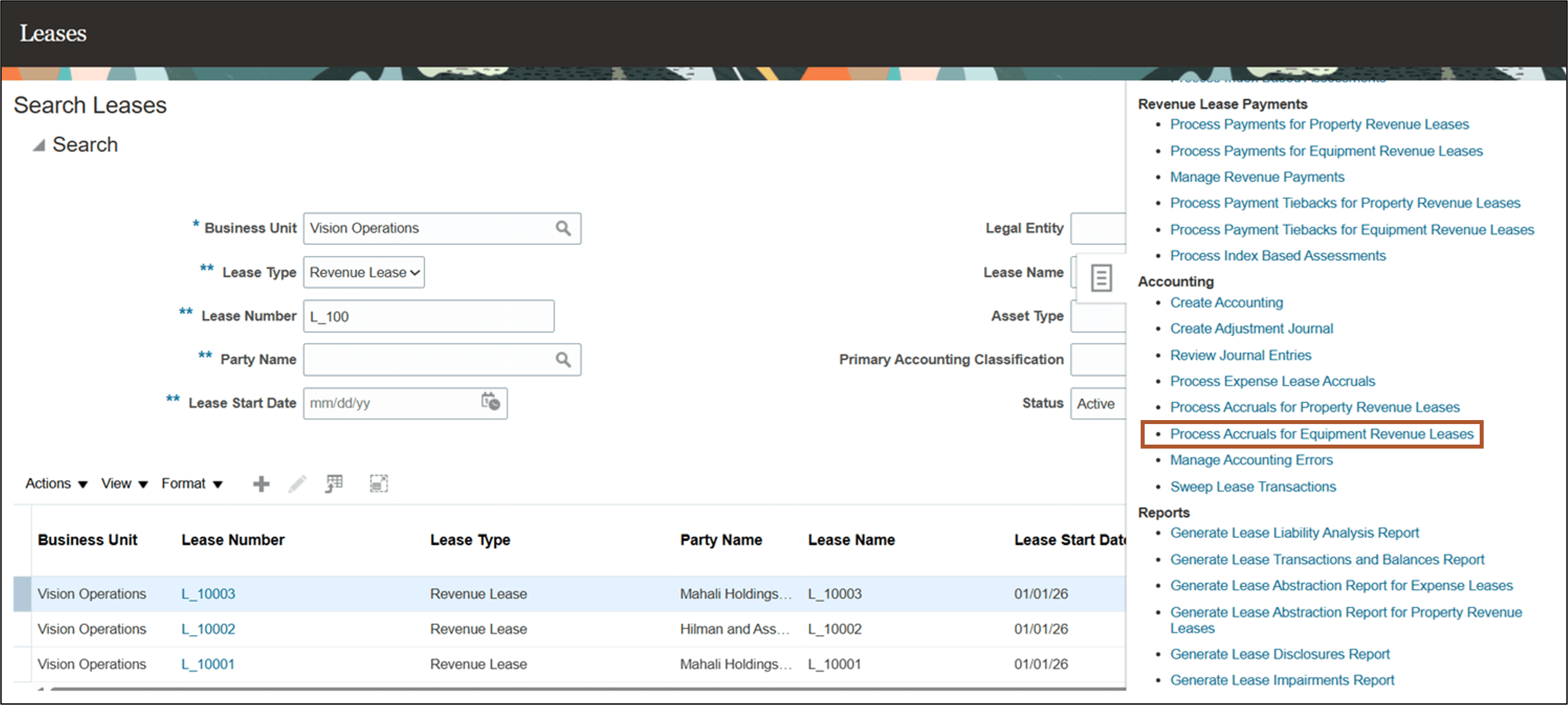The image size is (1568, 705).
Task: Open Generate Lease Disclosures Report
Action: click(1279, 655)
